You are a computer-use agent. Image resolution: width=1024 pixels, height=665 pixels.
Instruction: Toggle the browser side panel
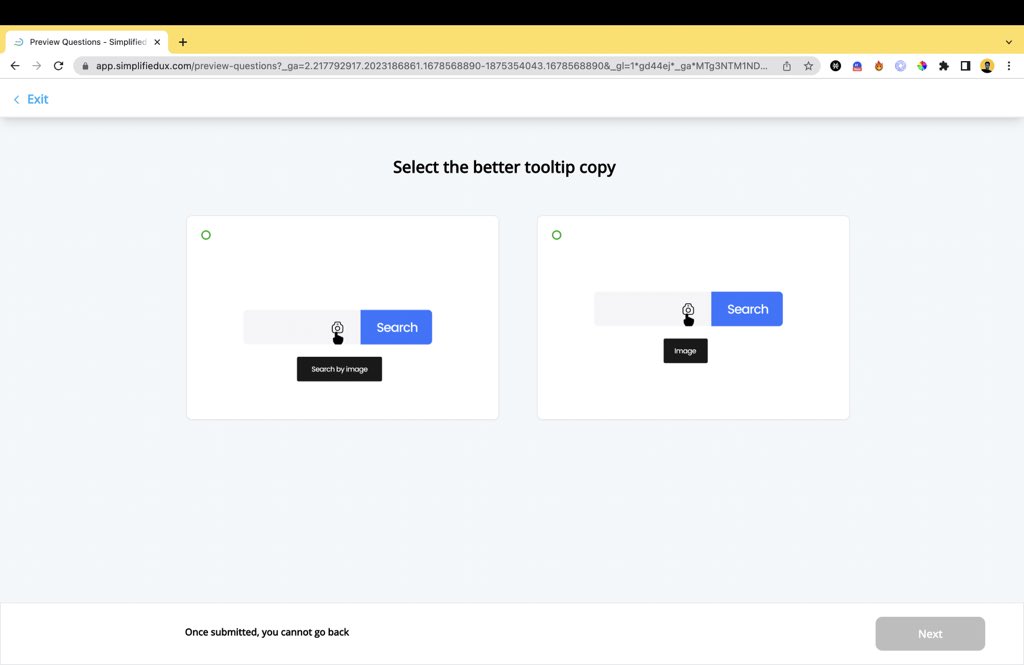tap(965, 66)
